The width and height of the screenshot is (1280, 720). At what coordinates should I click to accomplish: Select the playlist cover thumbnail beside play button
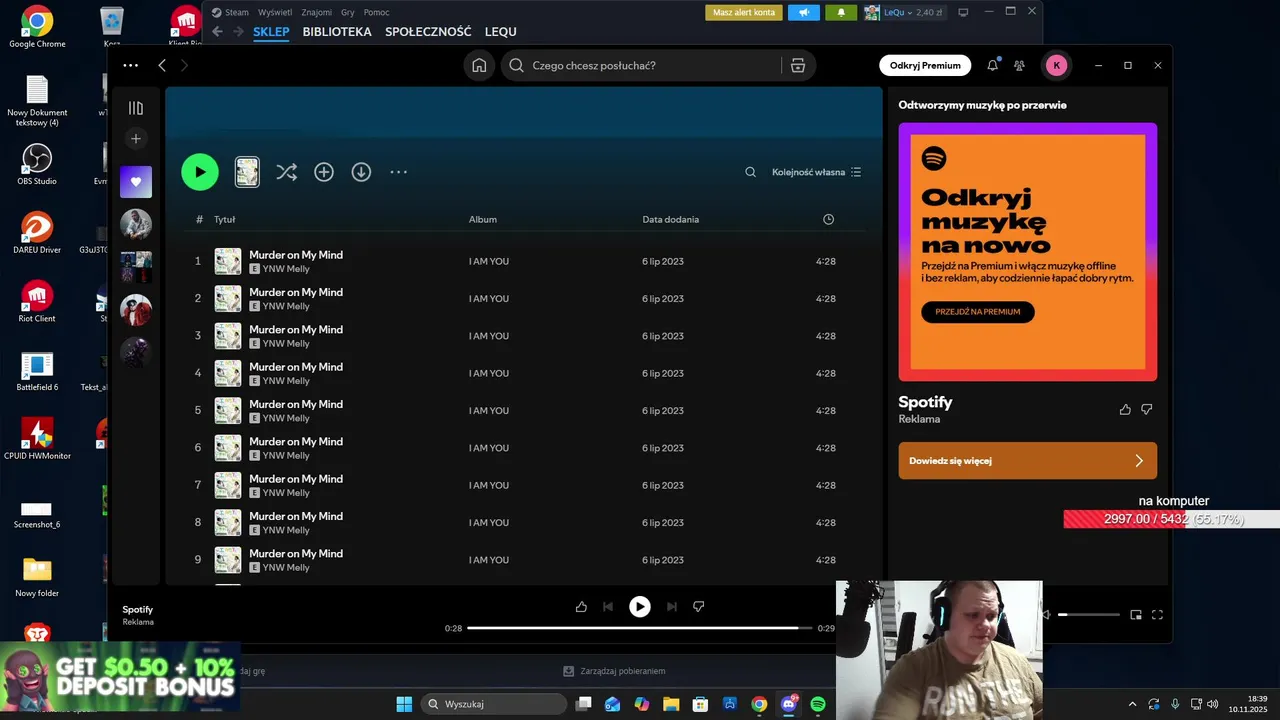tap(247, 172)
